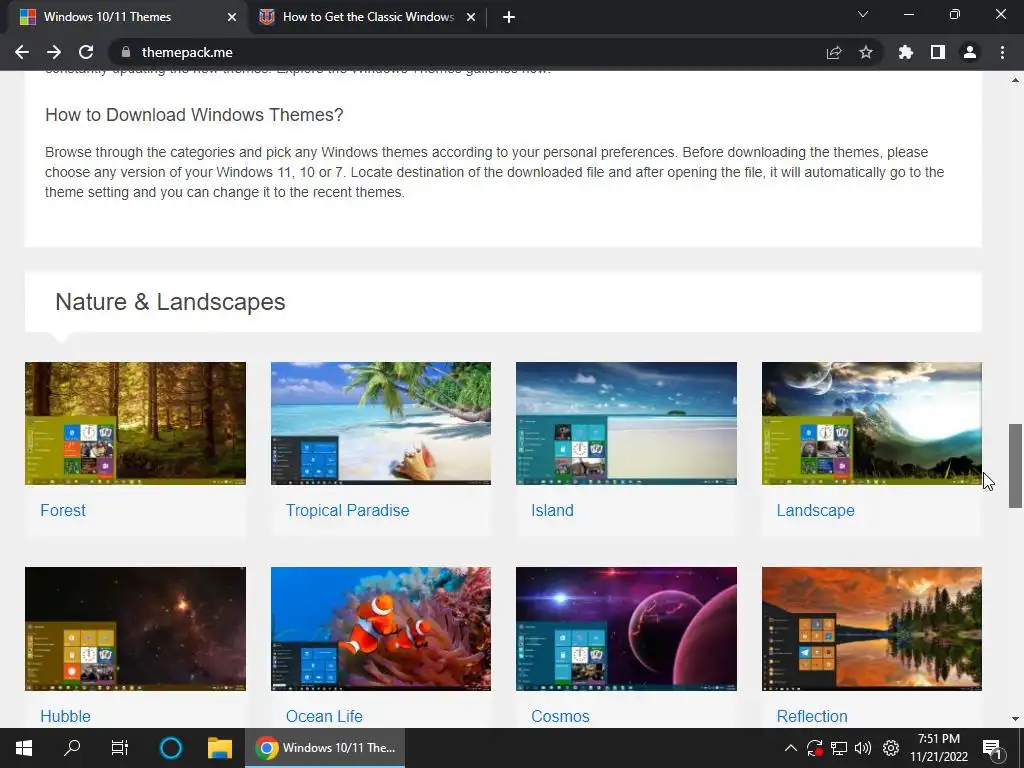Open Chrome profile avatar menu

970,52
